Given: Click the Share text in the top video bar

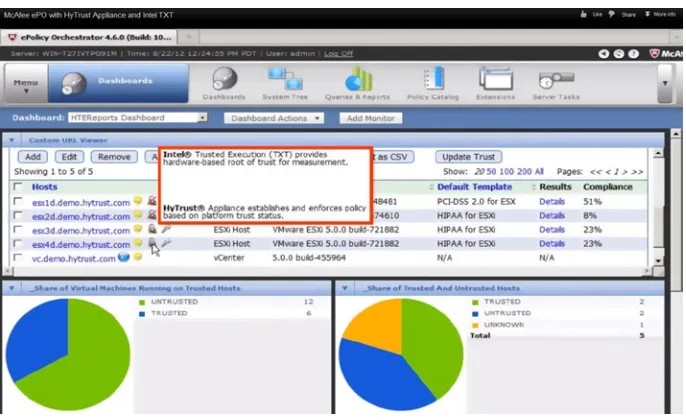Looking at the screenshot, I should click(629, 14).
